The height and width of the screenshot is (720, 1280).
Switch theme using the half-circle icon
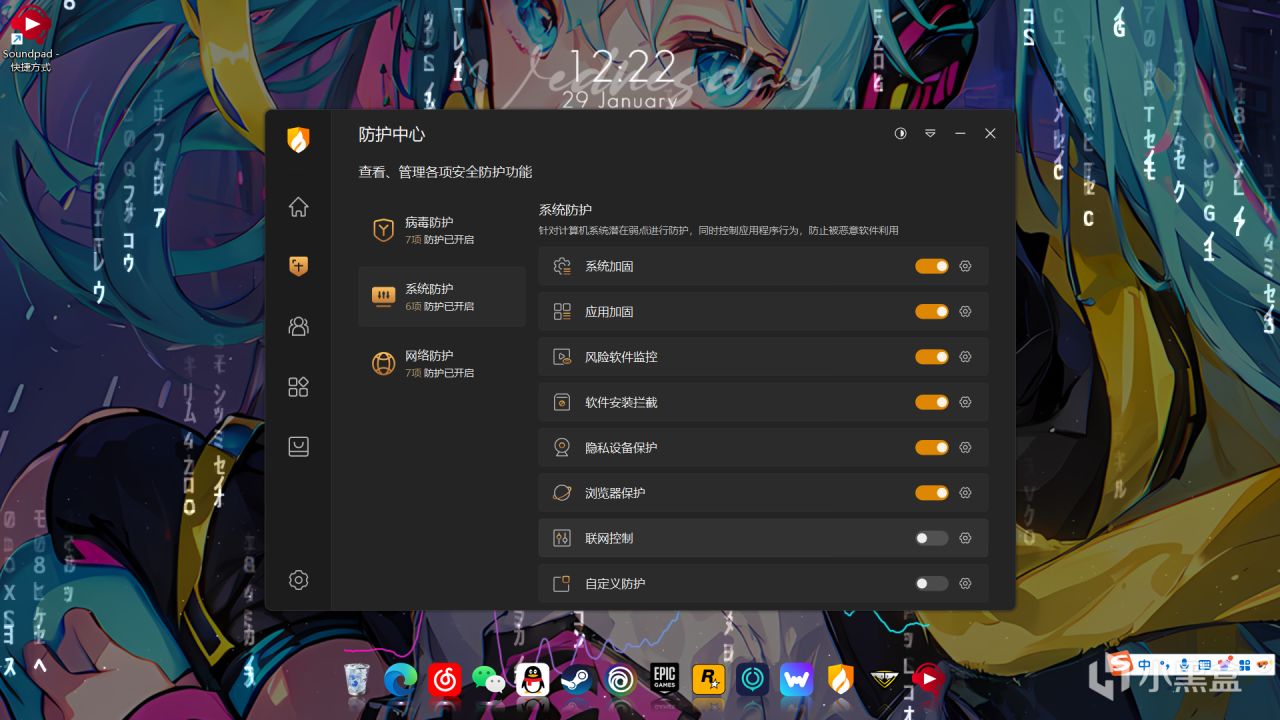(x=900, y=133)
